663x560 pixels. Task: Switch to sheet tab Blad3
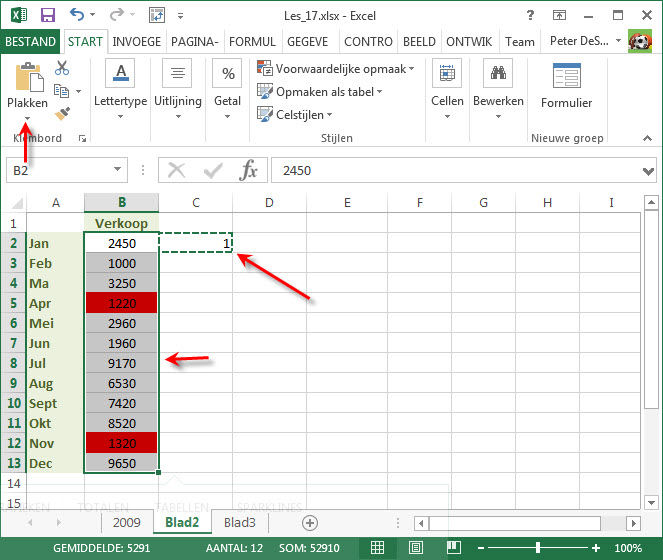(240, 522)
